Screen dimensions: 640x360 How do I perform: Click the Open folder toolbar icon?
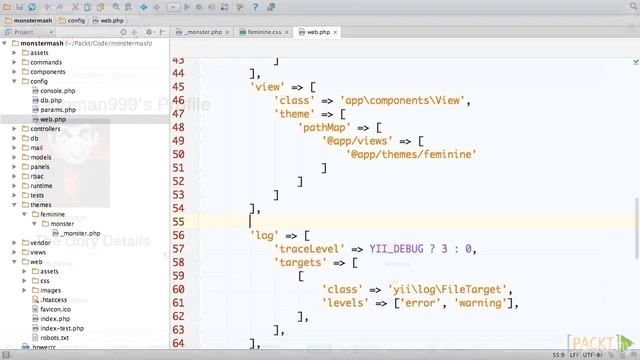(7, 7)
